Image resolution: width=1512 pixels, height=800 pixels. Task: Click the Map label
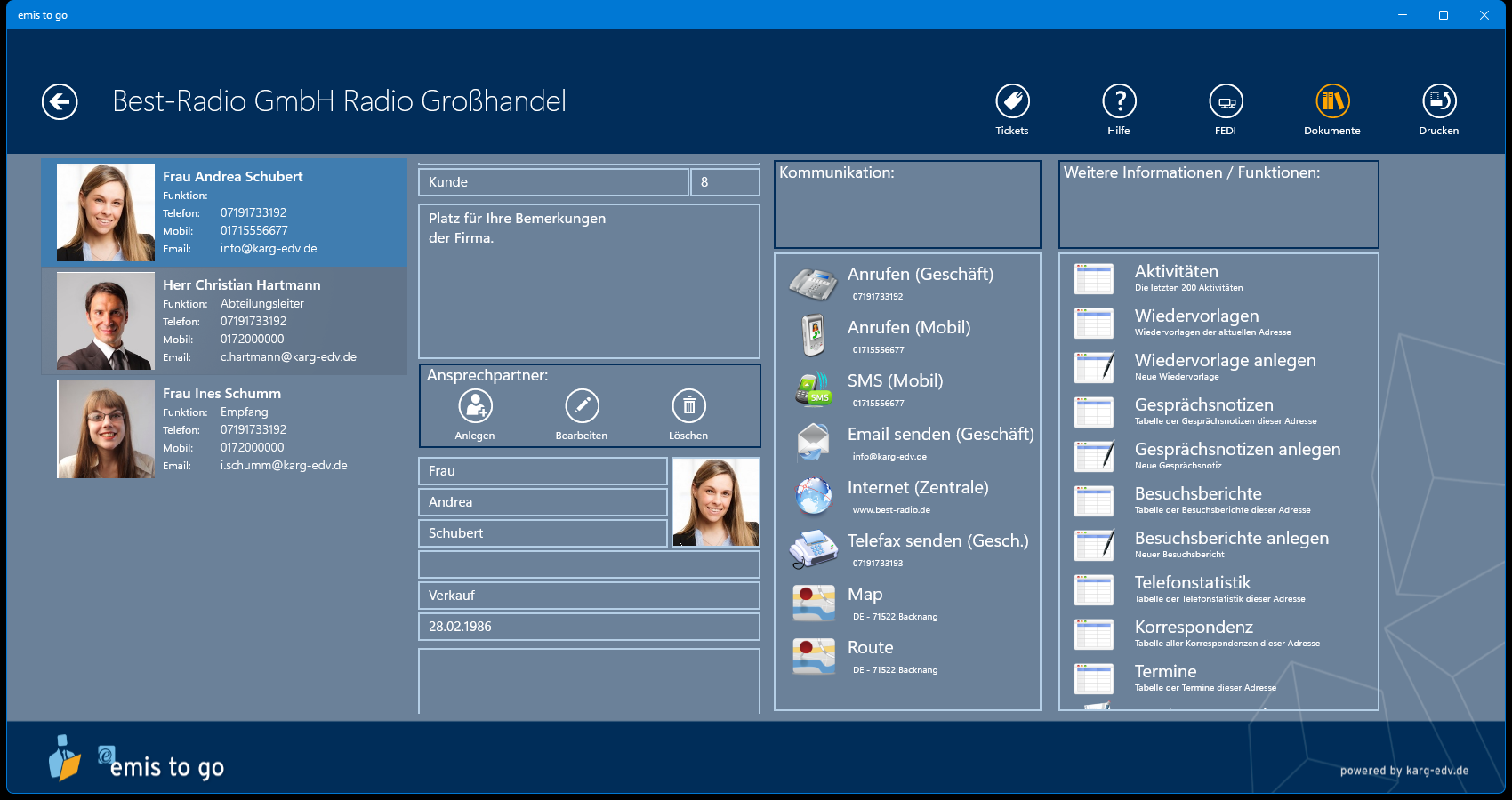tap(865, 595)
